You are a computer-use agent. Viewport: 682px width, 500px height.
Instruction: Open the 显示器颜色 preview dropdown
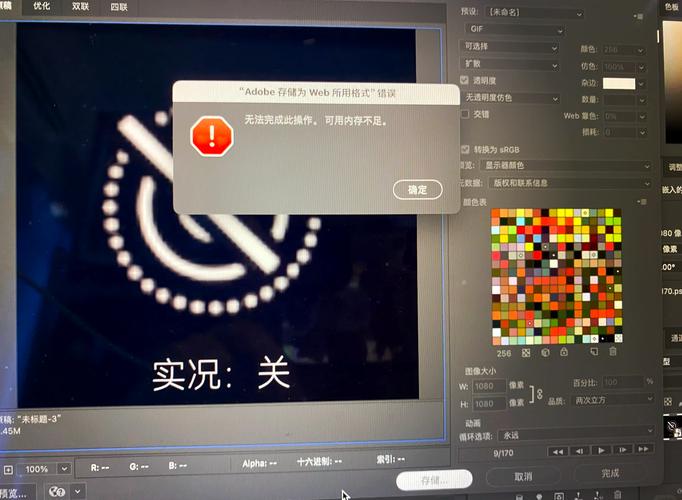[566, 166]
